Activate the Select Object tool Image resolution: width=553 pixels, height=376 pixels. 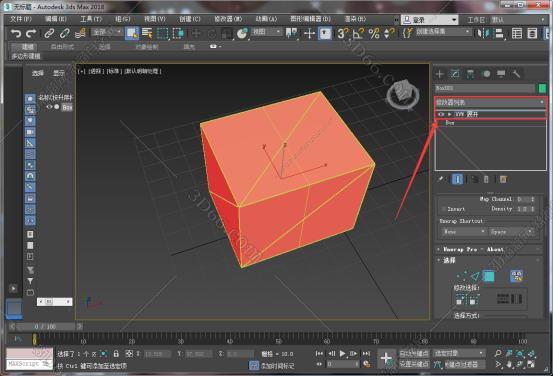click(x=132, y=34)
